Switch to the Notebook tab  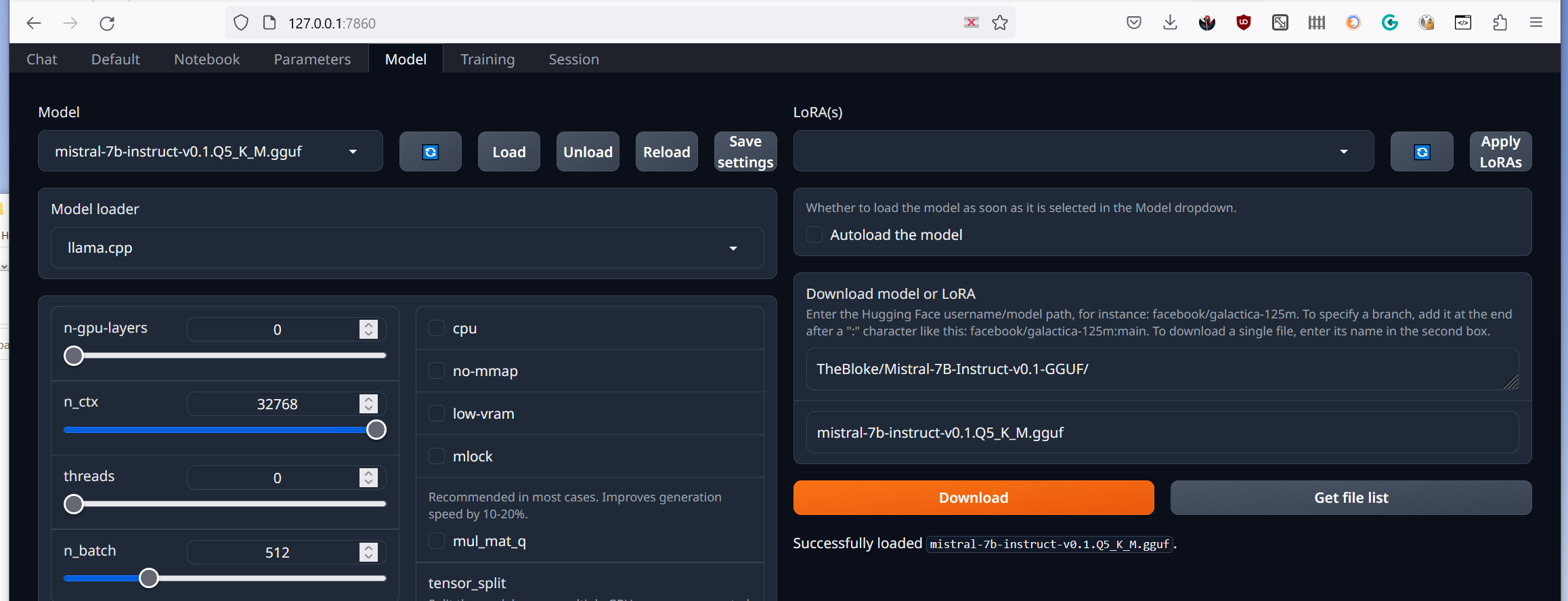pyautogui.click(x=207, y=60)
